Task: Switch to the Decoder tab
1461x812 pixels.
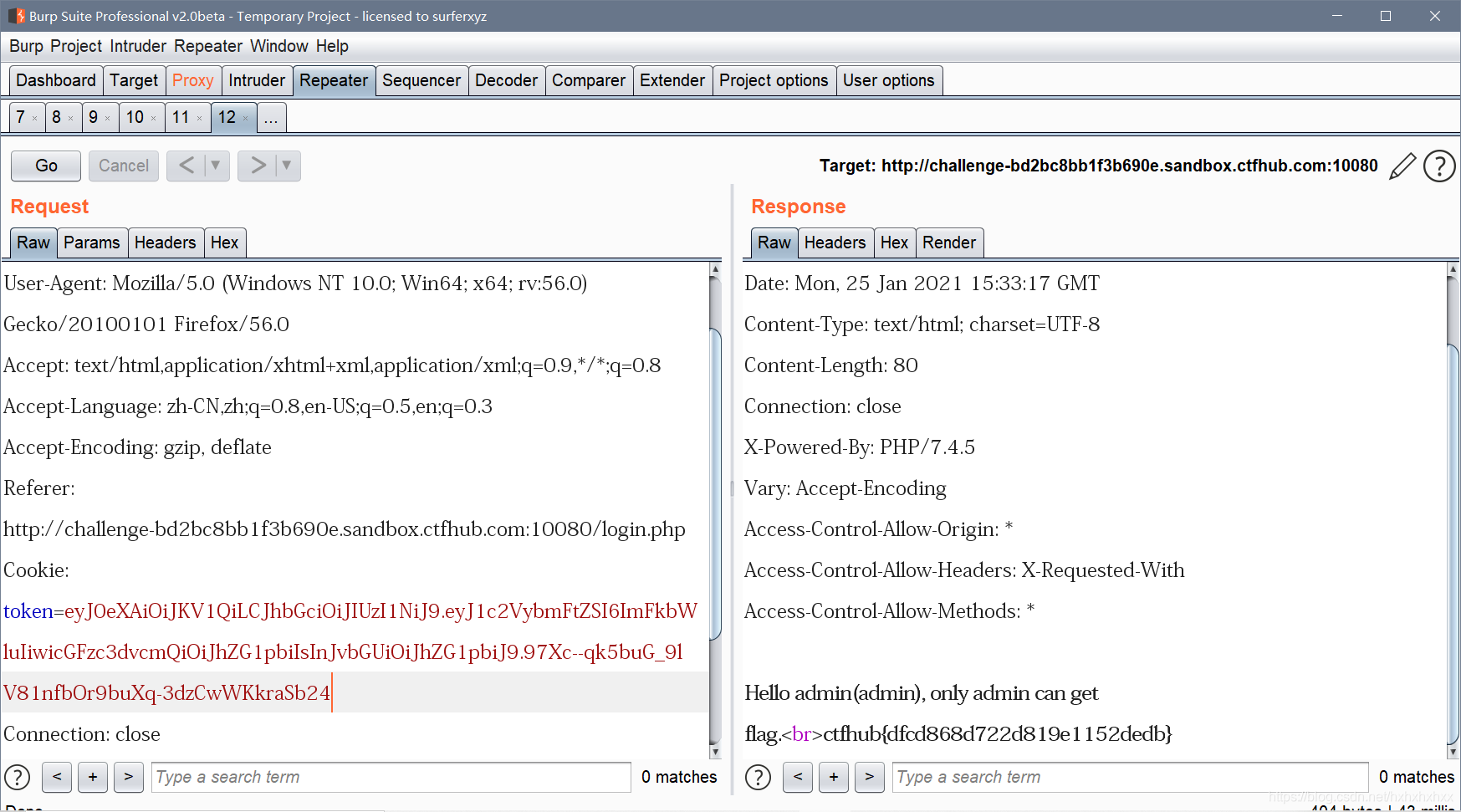Action: (507, 80)
